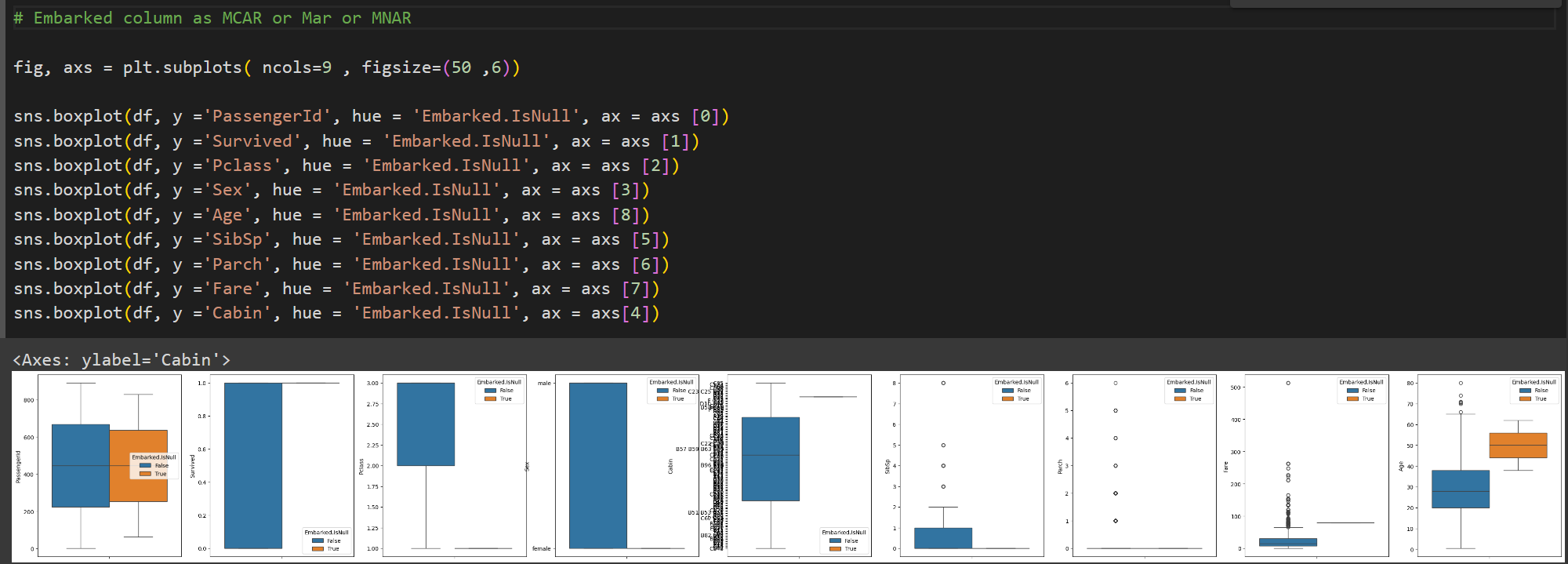Select the 'Fare' string in code
1568x564 pixels.
click(232, 289)
